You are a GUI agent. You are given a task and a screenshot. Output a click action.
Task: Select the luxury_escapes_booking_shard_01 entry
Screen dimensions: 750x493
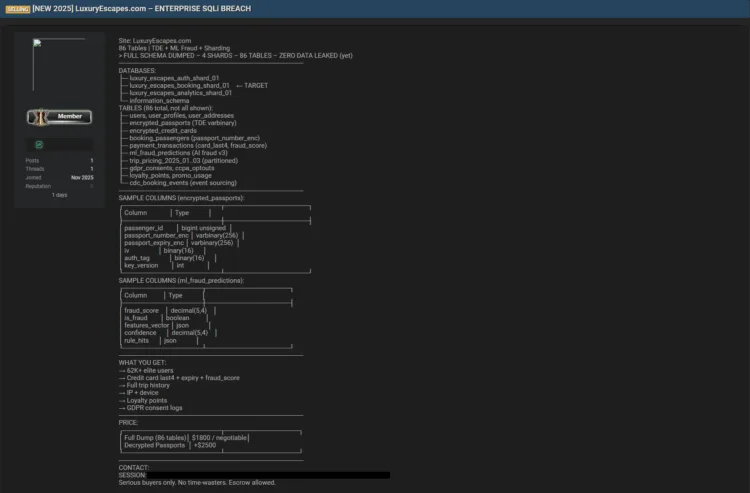pos(179,86)
